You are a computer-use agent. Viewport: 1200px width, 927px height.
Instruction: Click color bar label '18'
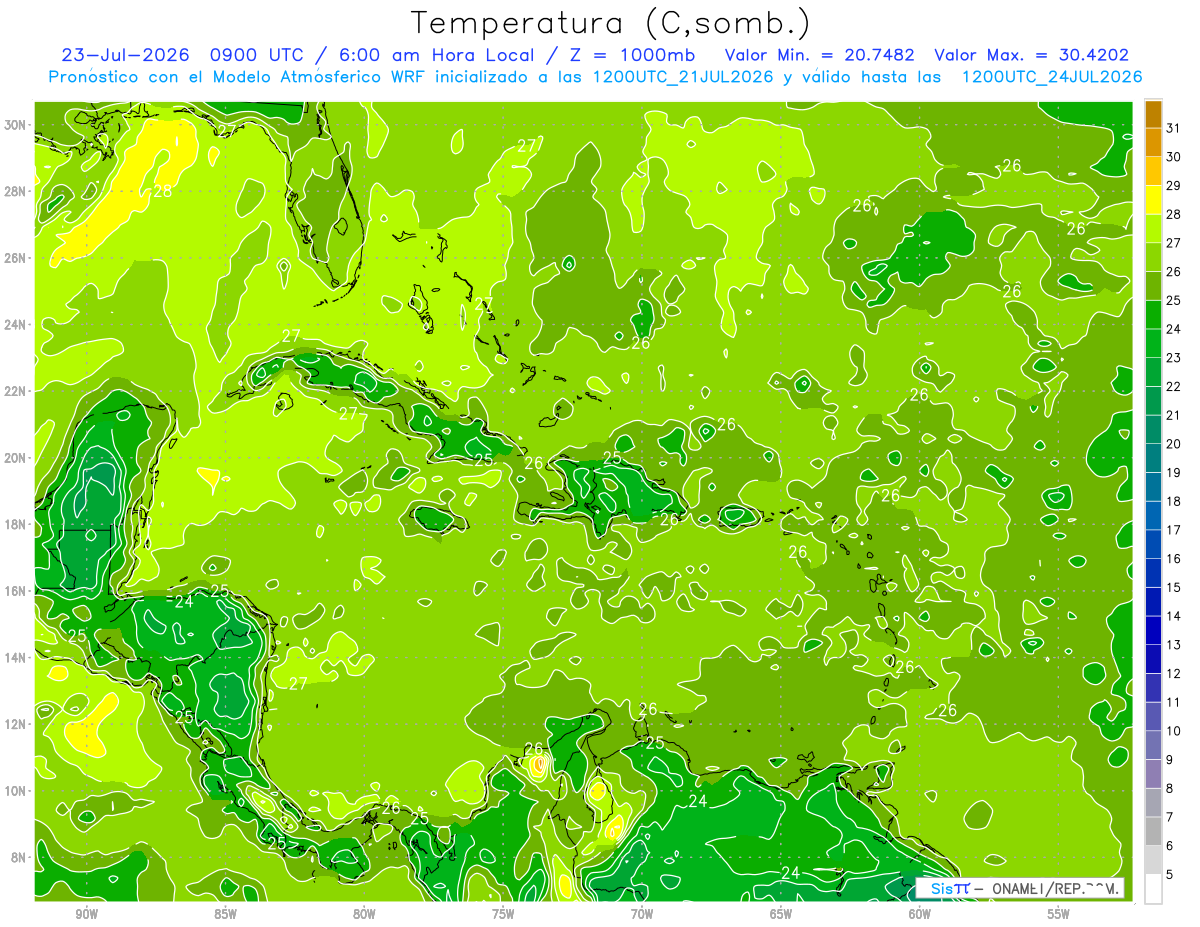[1174, 501]
